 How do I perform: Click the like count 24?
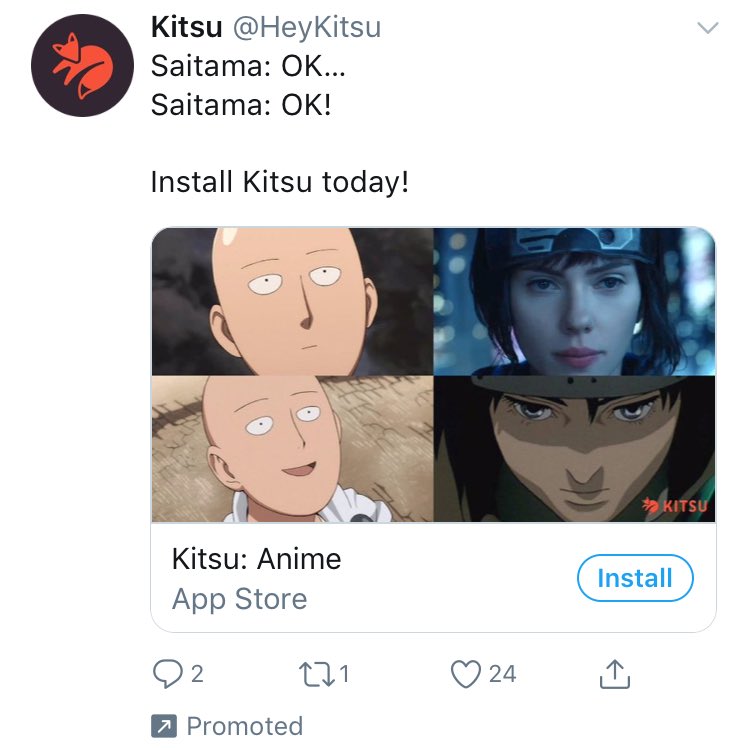click(x=502, y=674)
